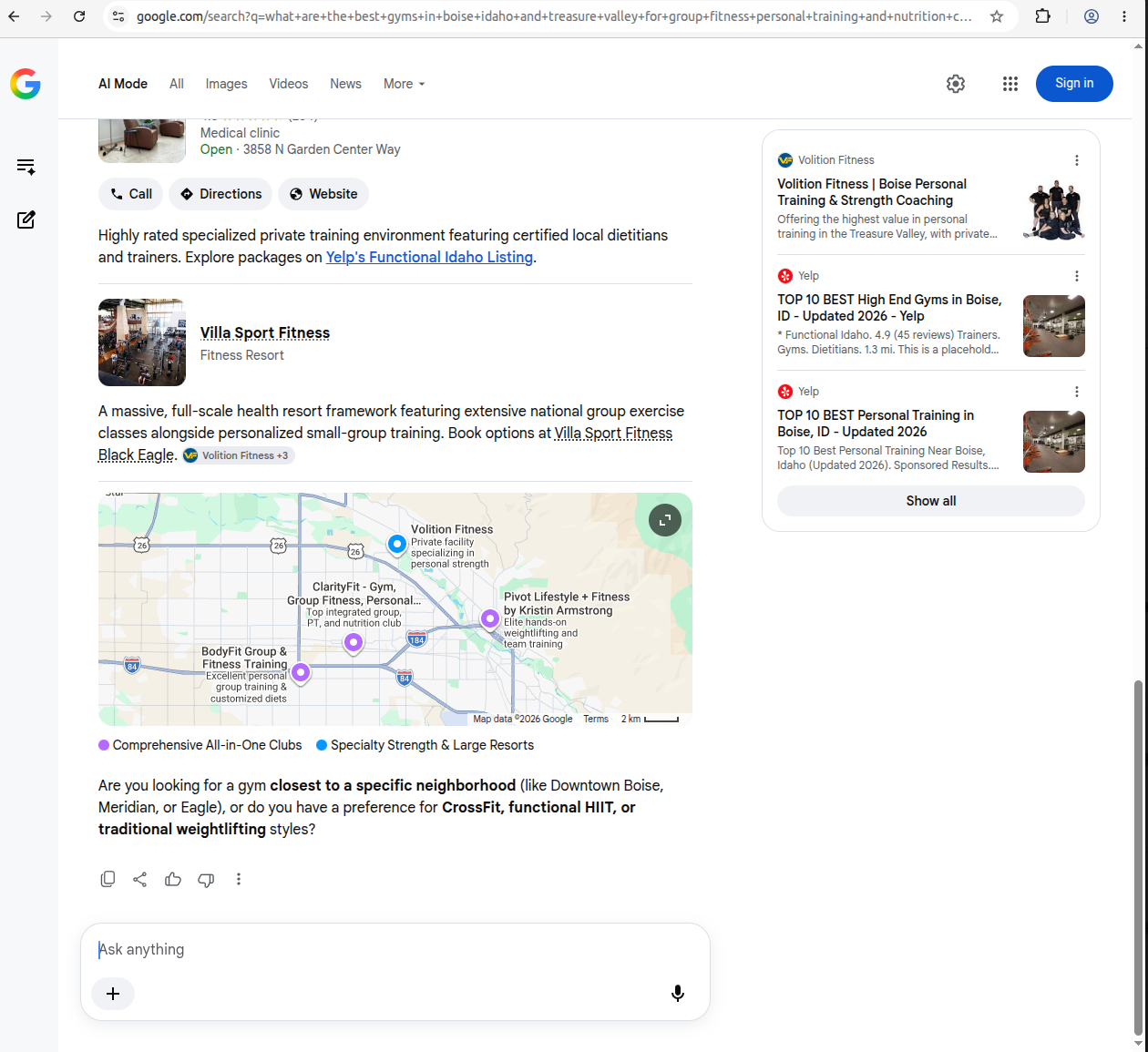Open the clinic Website
This screenshot has width=1148, height=1052.
click(323, 194)
